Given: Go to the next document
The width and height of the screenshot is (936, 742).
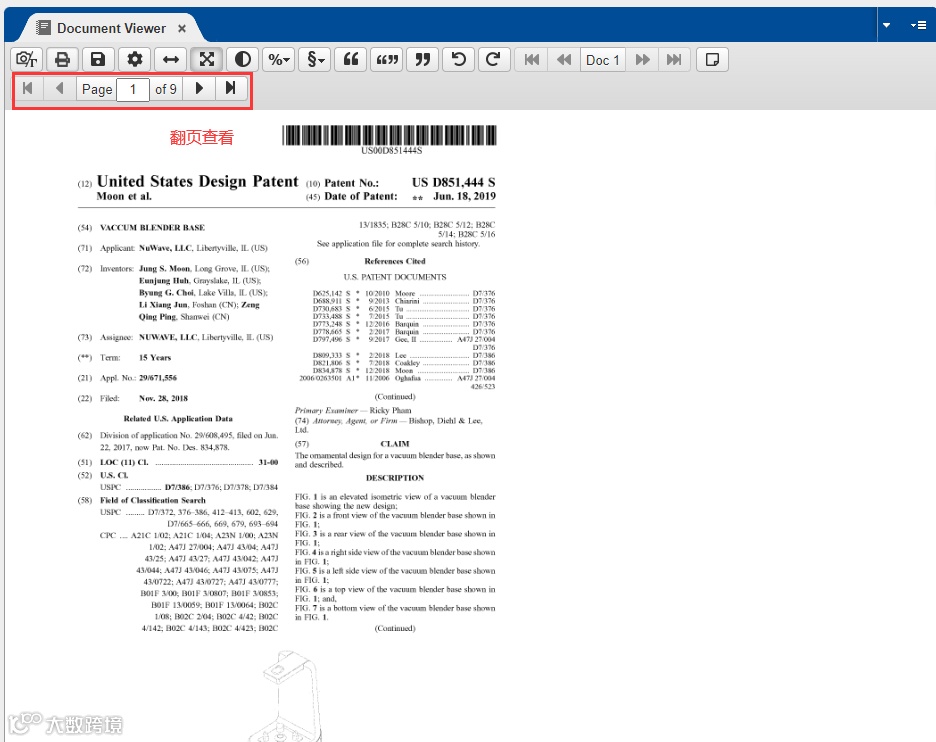Looking at the screenshot, I should point(642,60).
